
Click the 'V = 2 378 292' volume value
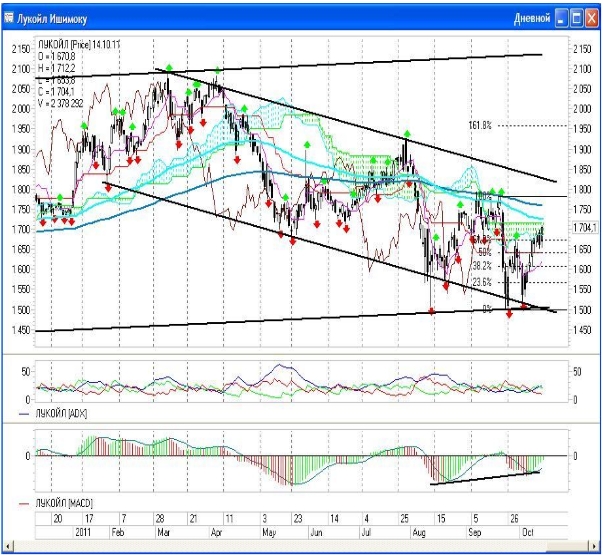coord(60,103)
